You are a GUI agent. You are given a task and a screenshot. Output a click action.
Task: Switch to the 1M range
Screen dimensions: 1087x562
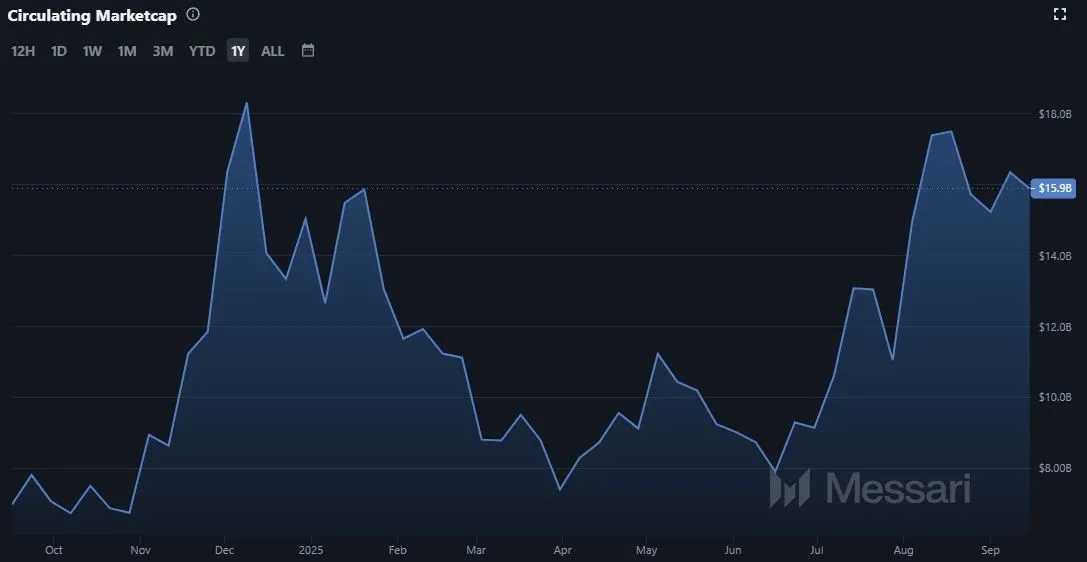127,51
